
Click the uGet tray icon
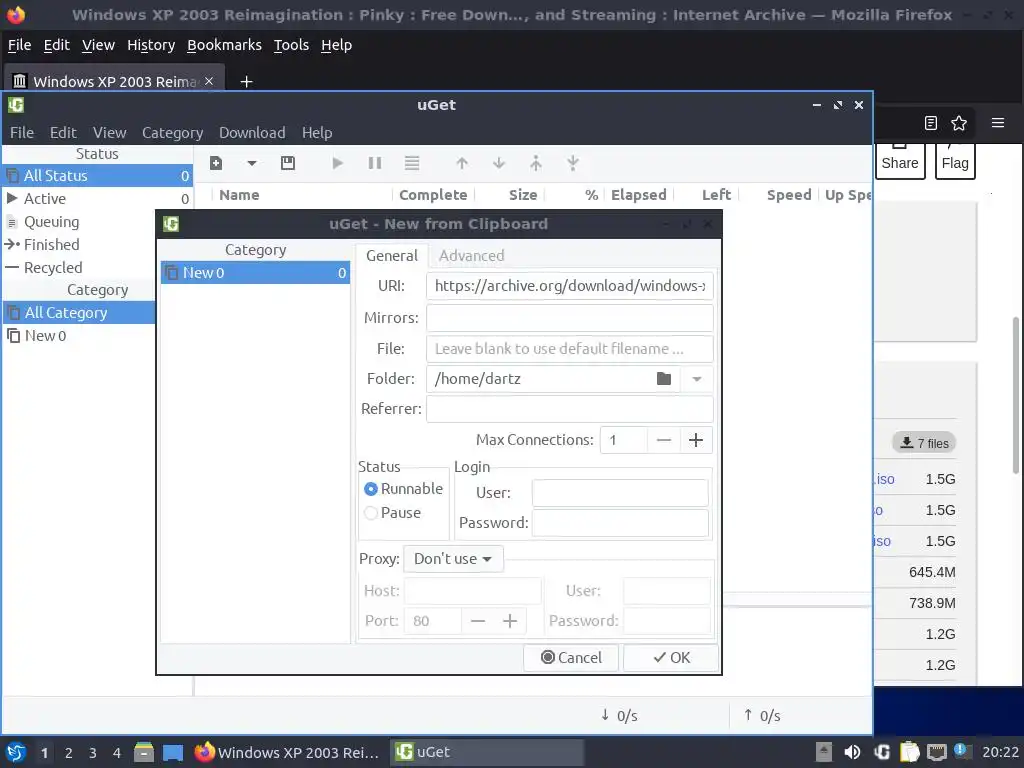click(882, 752)
